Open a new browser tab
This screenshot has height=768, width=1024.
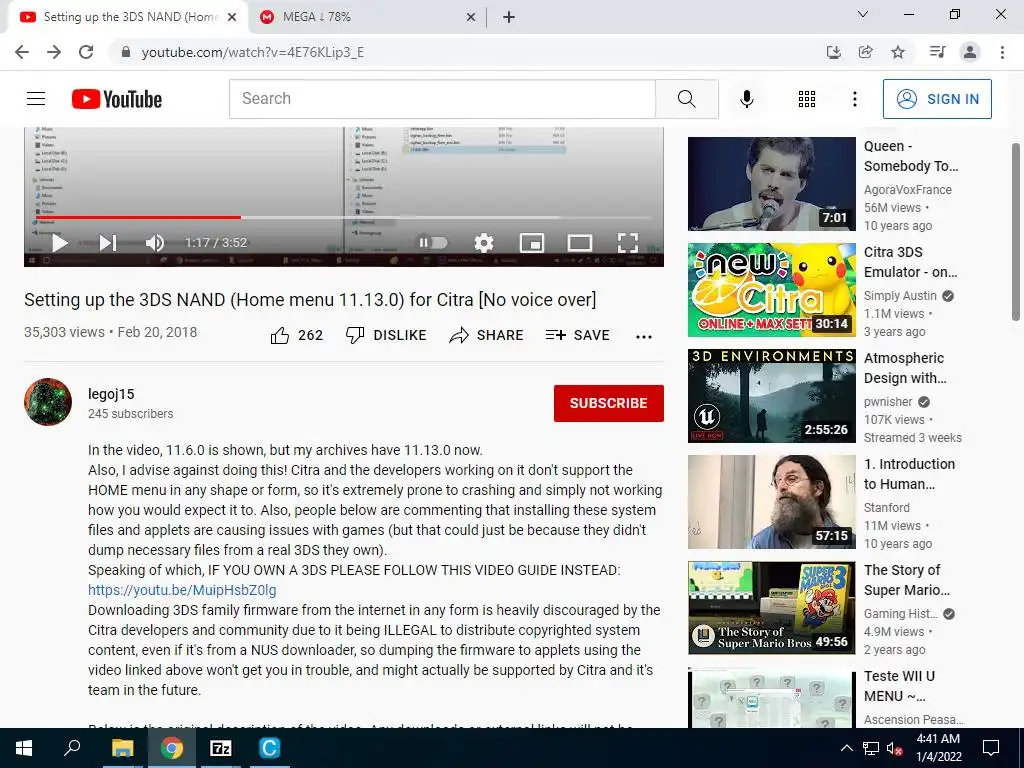click(x=509, y=18)
